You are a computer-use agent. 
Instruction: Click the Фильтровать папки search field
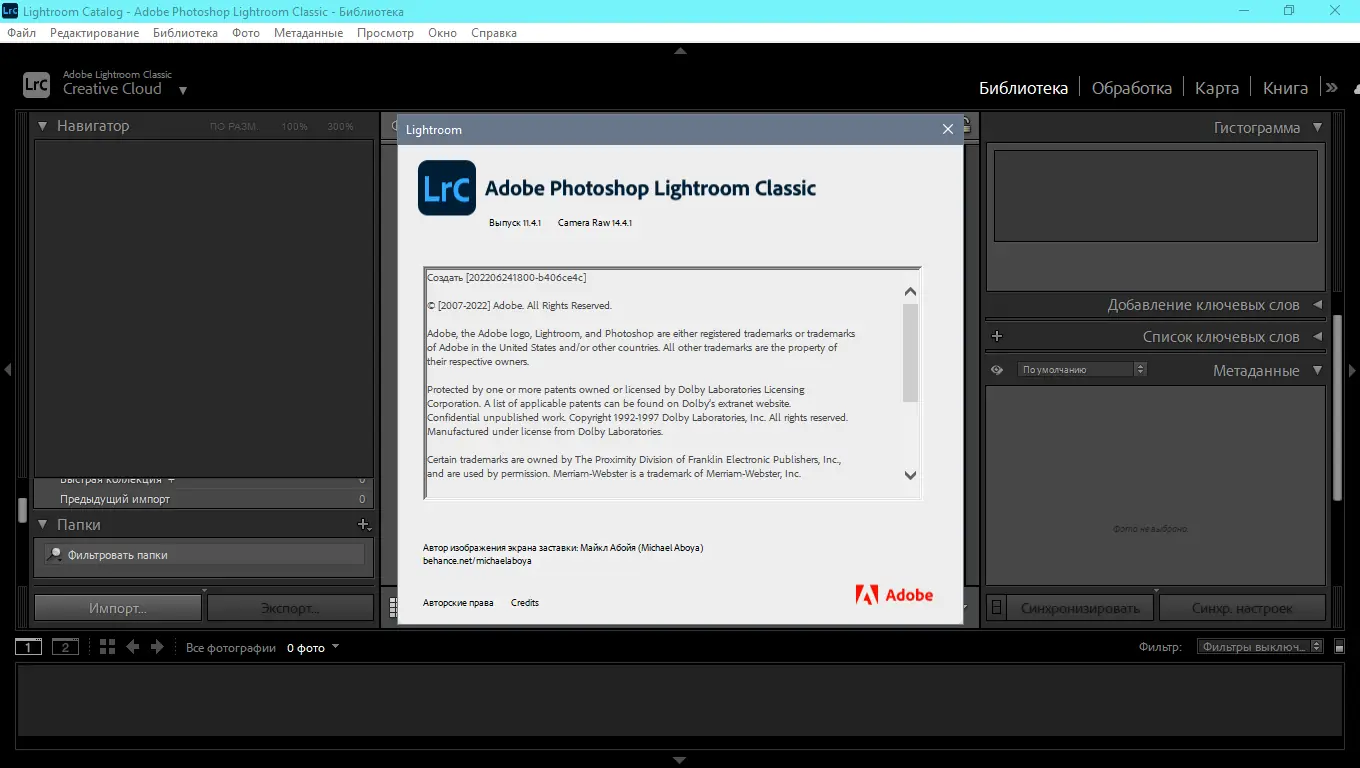(204, 555)
